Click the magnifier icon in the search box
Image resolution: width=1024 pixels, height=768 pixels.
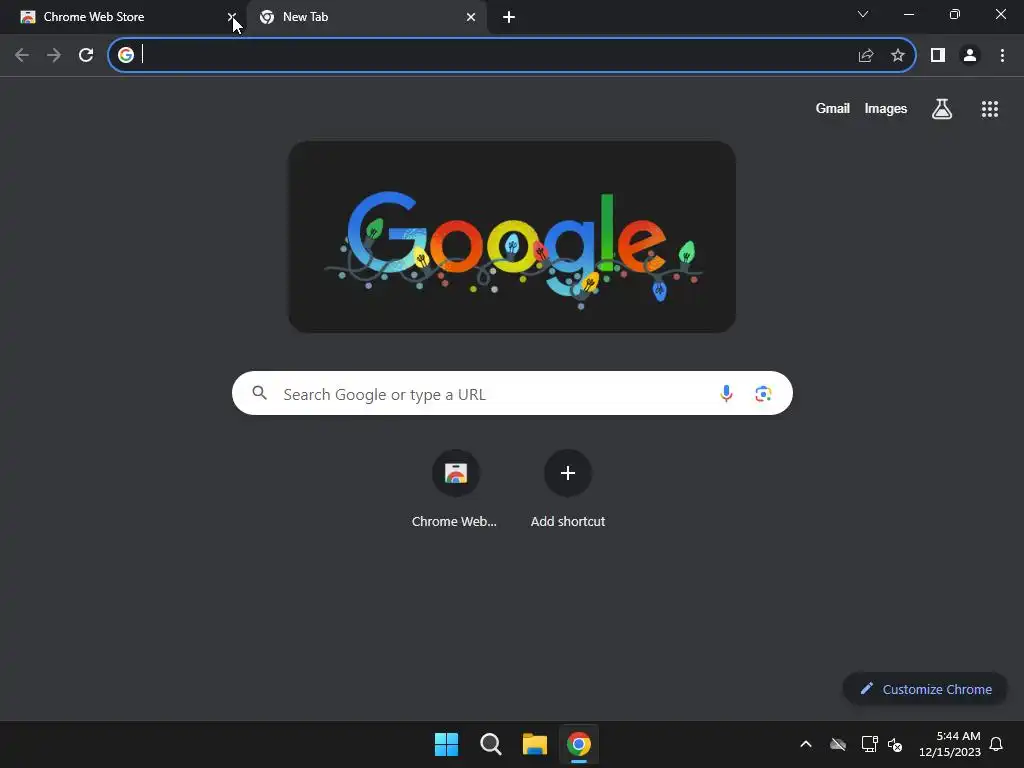point(260,392)
